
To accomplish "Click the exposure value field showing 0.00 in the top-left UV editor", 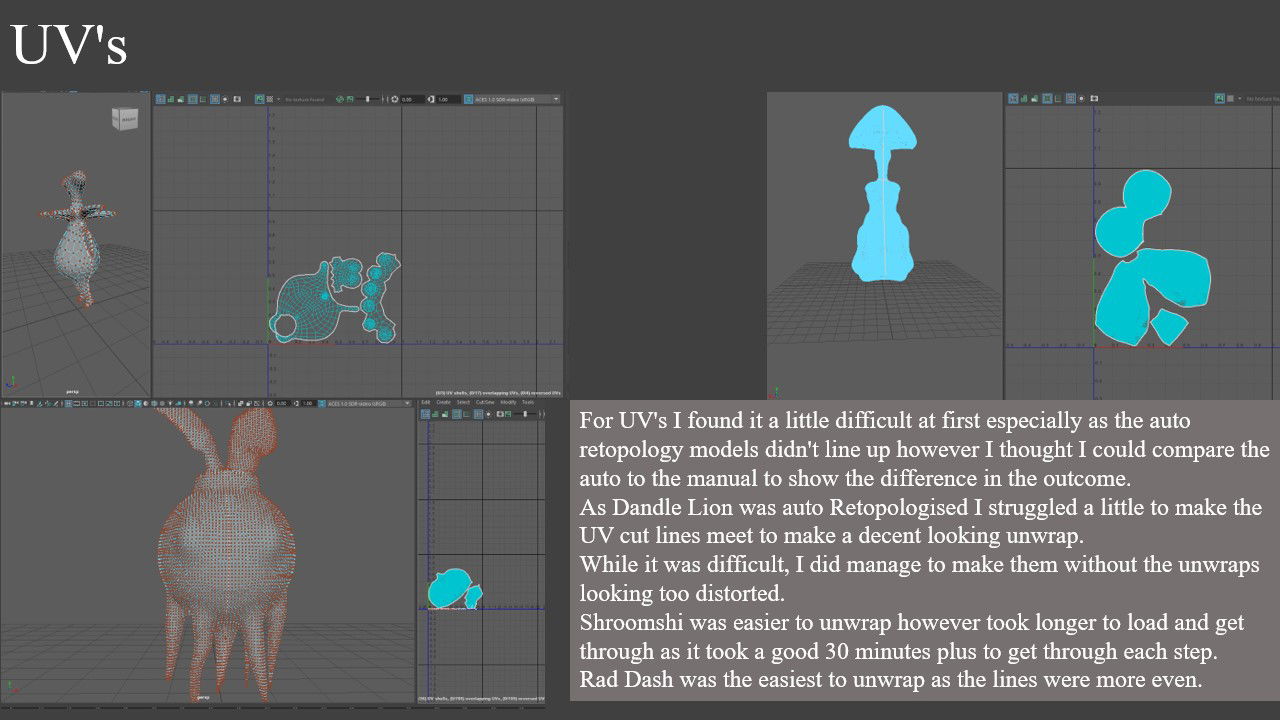I will [x=413, y=99].
